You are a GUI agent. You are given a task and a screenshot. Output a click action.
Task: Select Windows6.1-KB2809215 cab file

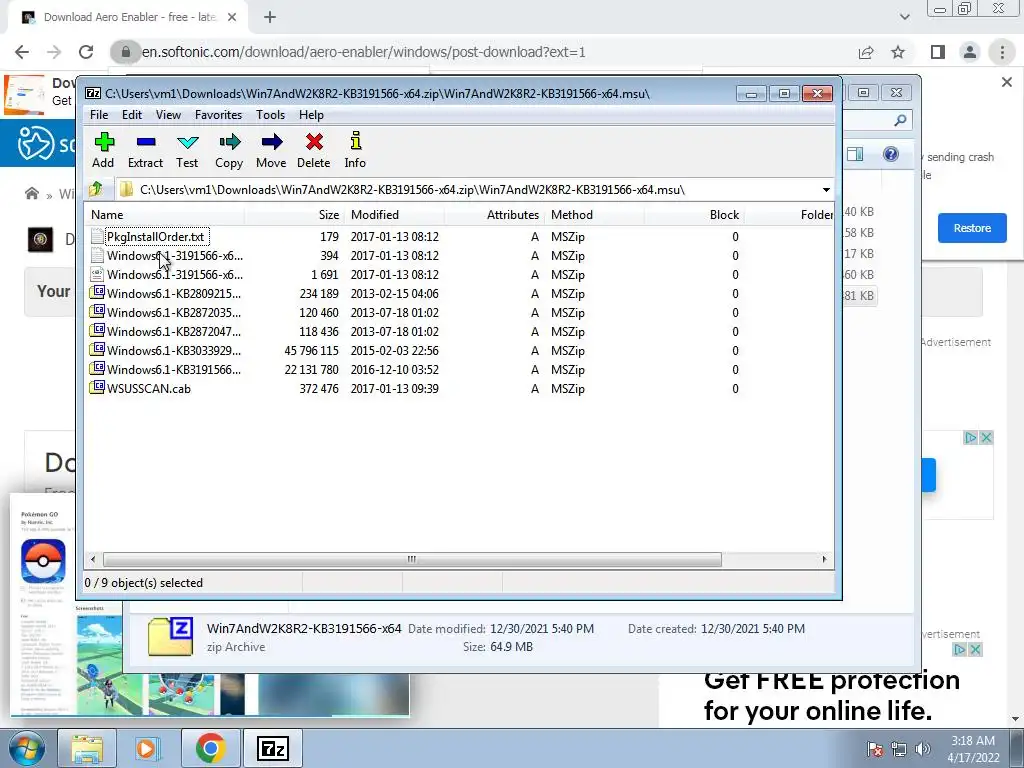tap(174, 294)
